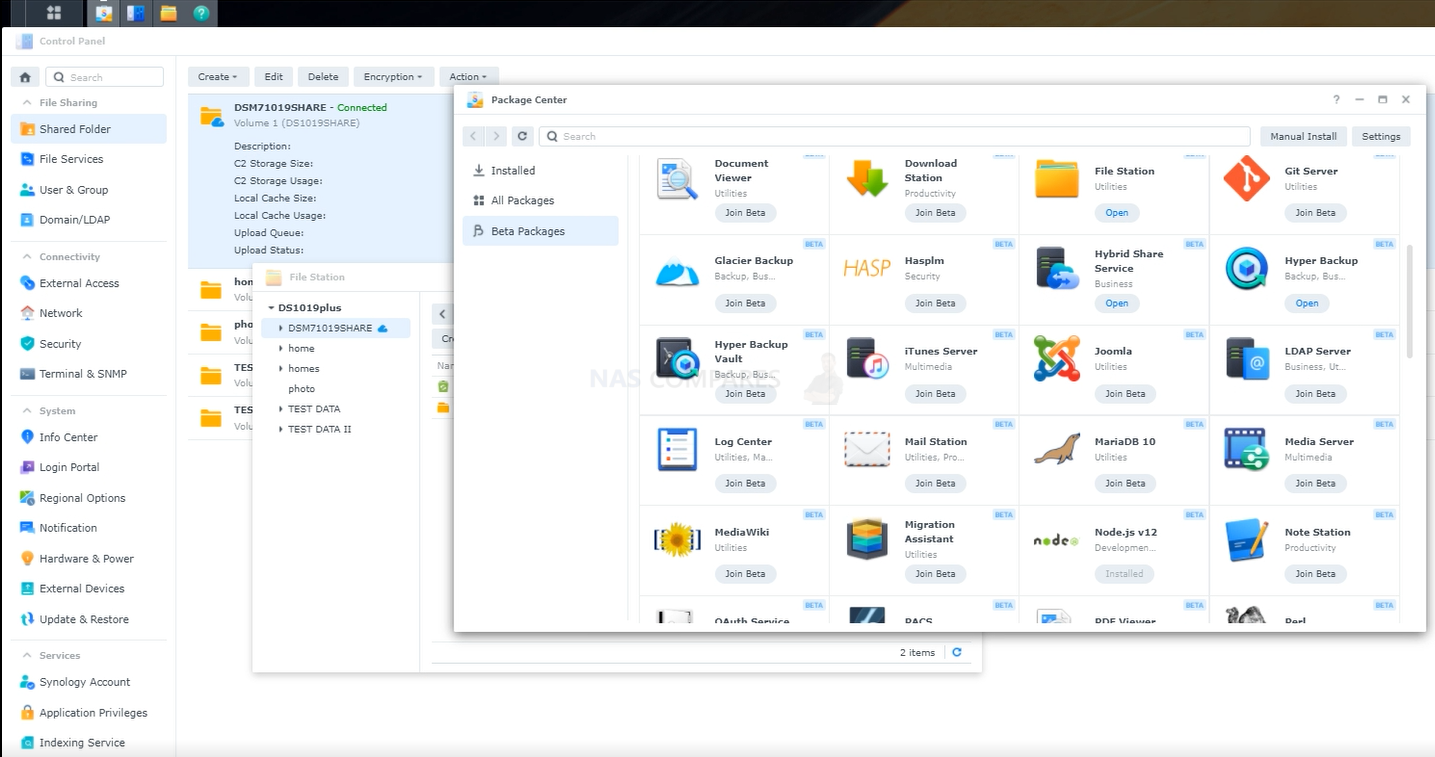The height and width of the screenshot is (757, 1435).
Task: Click the Mail Station envelope icon
Action: 867,449
